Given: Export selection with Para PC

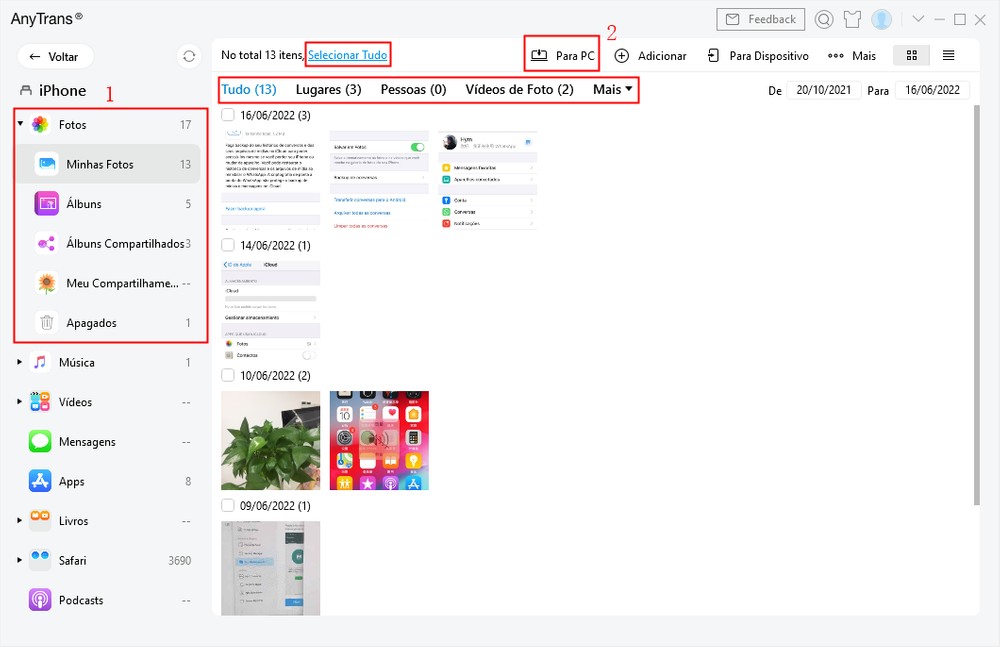Looking at the screenshot, I should point(562,56).
